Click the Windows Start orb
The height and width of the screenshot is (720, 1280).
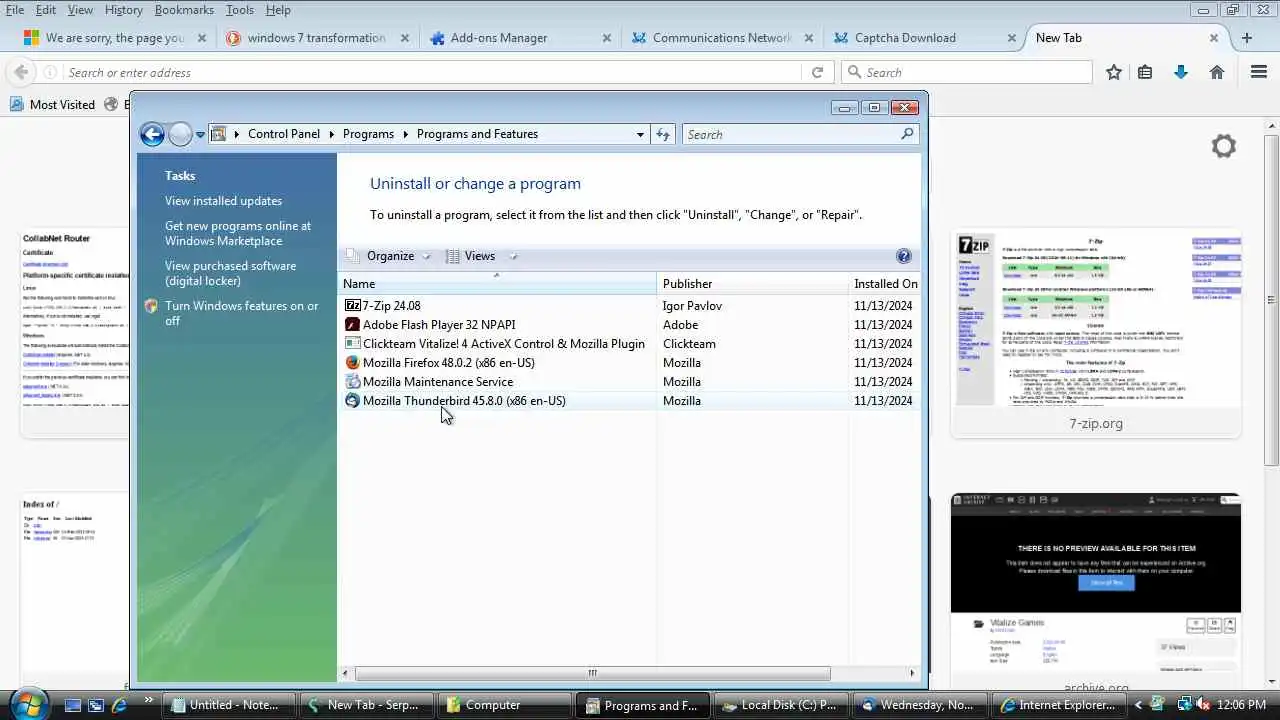(x=30, y=704)
